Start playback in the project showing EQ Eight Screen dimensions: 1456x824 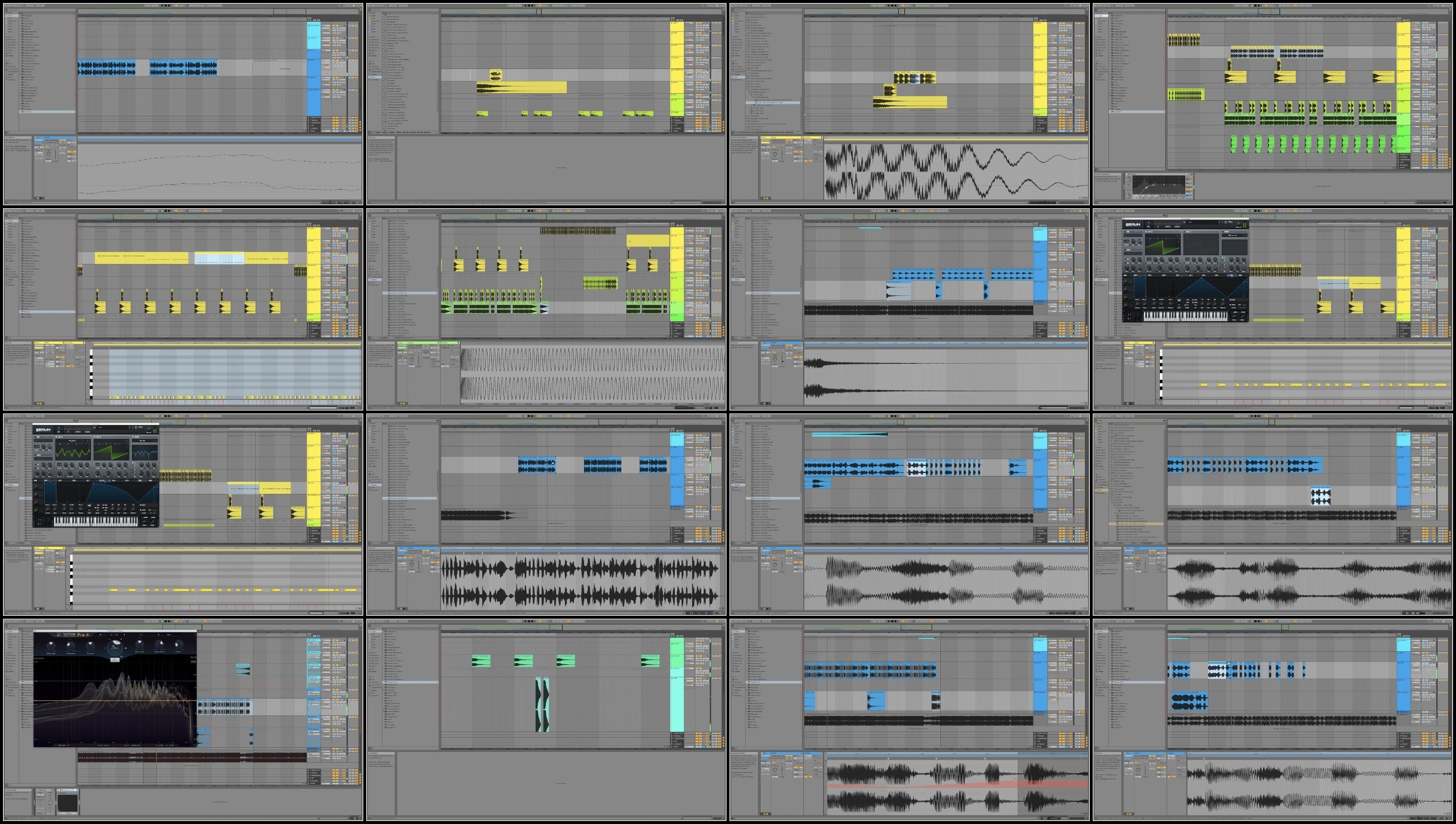1251,5
